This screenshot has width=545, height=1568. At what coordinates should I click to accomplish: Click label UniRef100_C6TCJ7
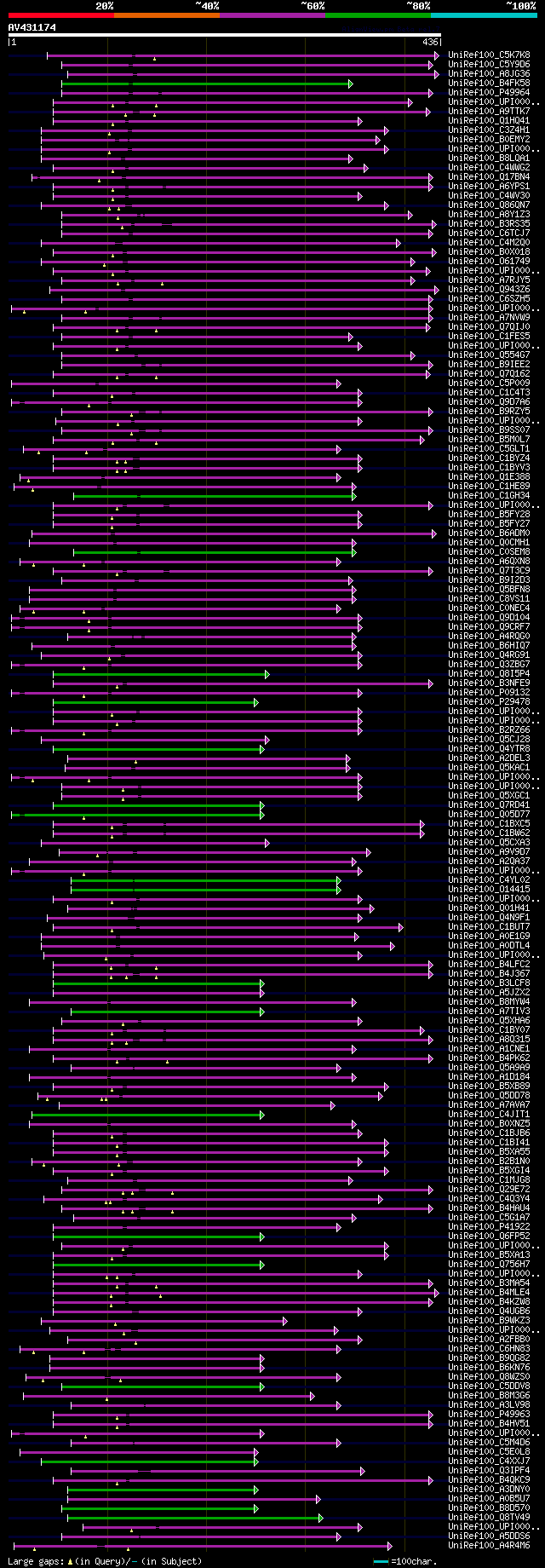(x=489, y=233)
